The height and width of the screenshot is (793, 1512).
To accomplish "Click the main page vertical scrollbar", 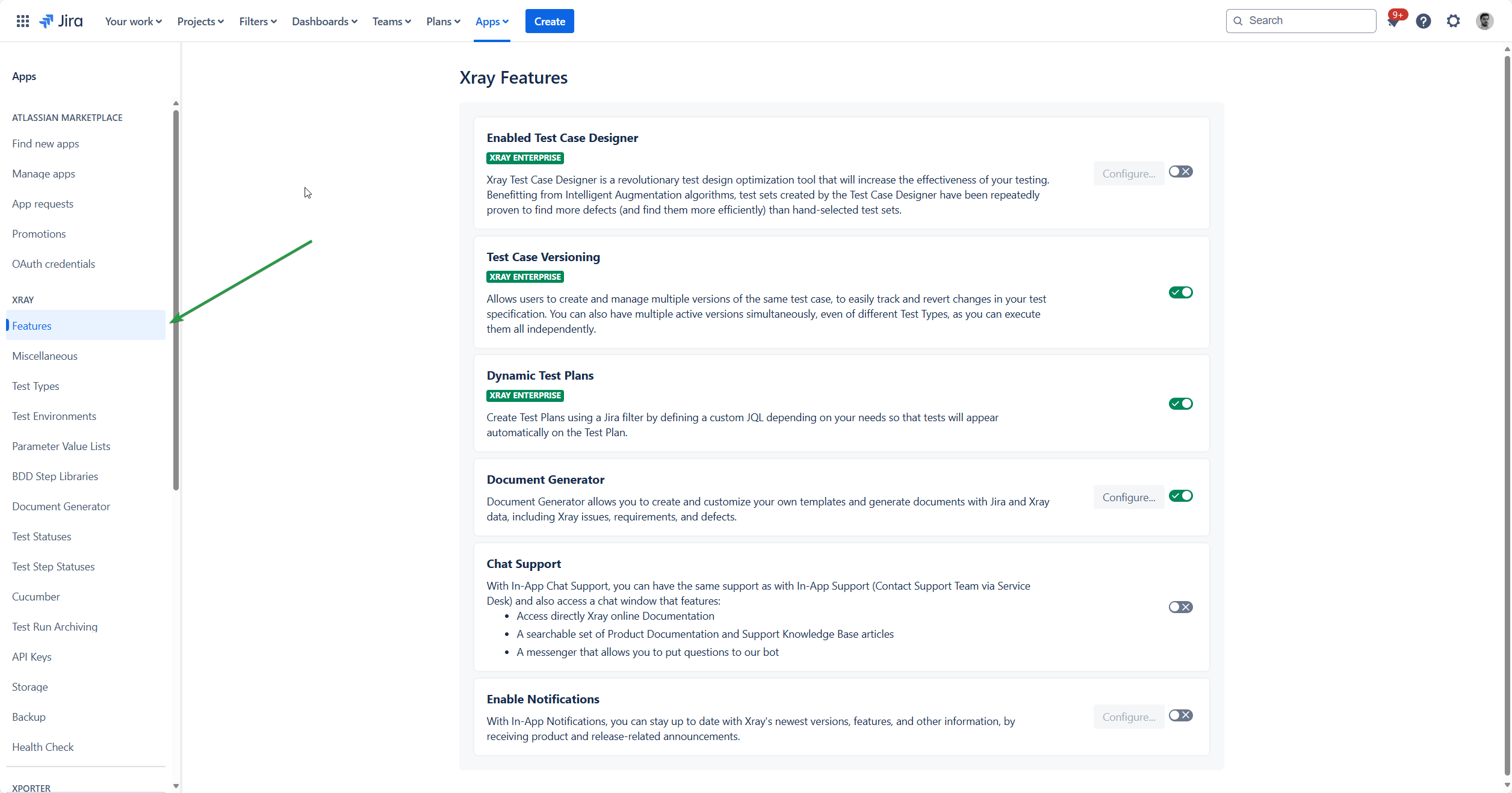I will click(1507, 415).
